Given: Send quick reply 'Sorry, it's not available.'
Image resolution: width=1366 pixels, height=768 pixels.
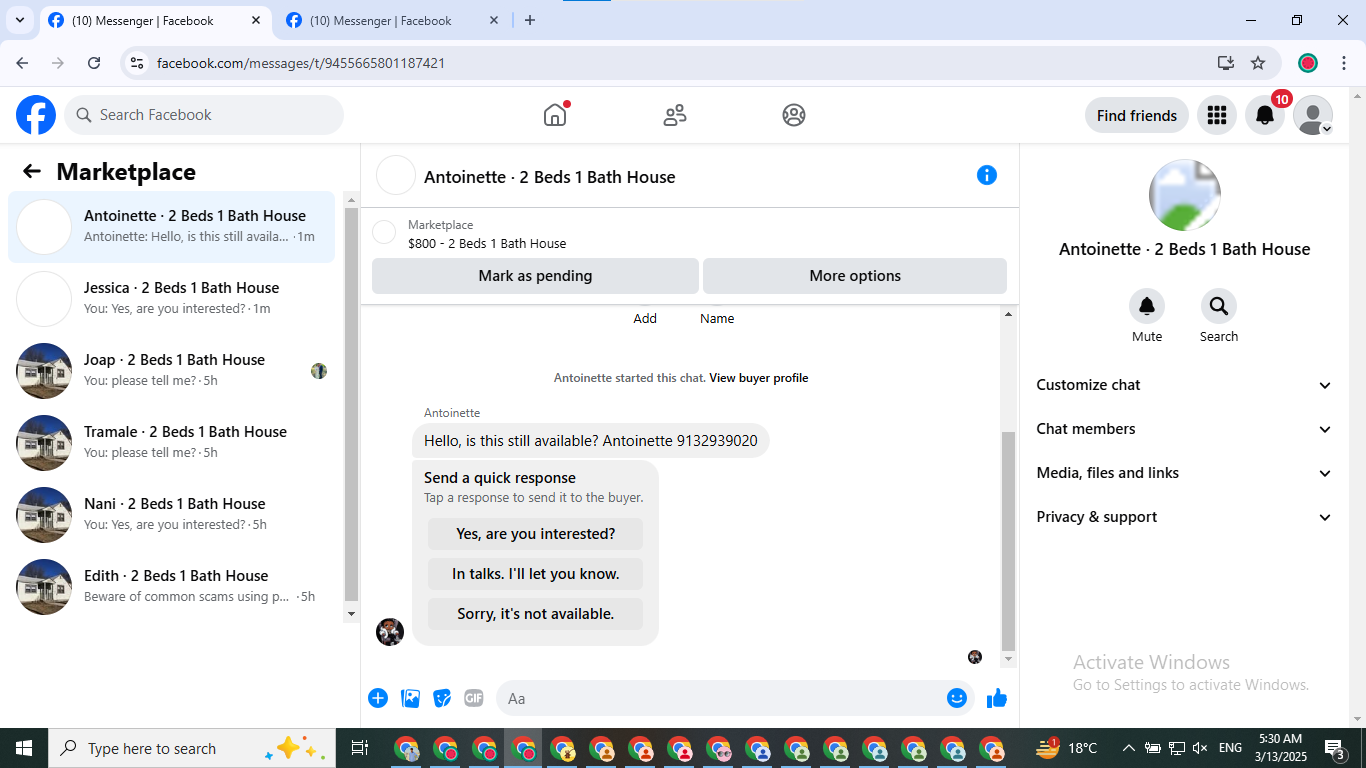Looking at the screenshot, I should pos(535,614).
